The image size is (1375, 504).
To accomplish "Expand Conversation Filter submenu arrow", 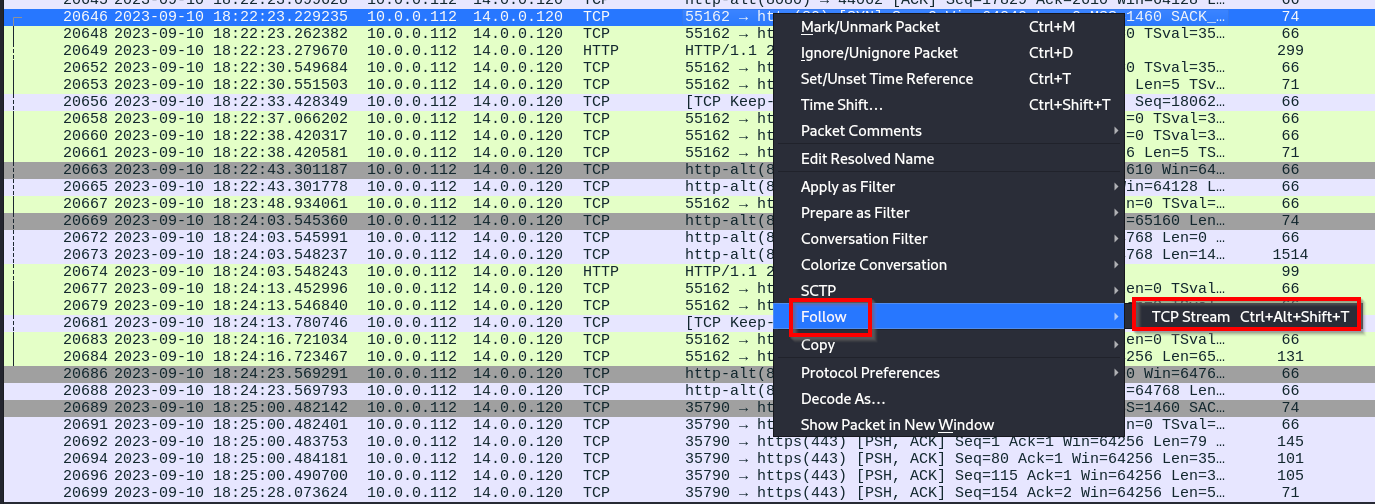I will pos(1115,239).
